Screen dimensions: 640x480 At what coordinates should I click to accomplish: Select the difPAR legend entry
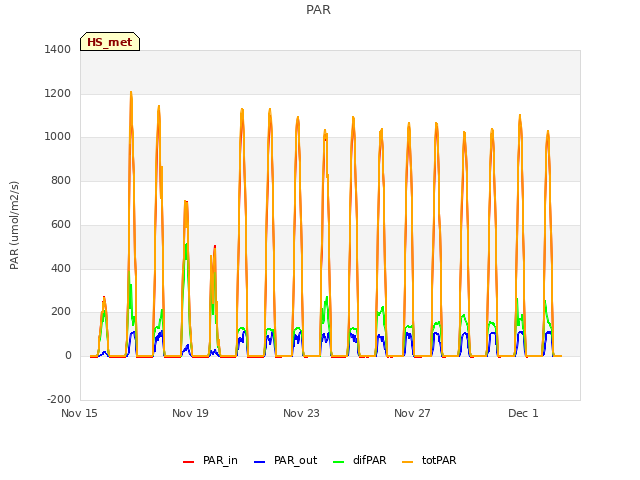click(x=360, y=460)
